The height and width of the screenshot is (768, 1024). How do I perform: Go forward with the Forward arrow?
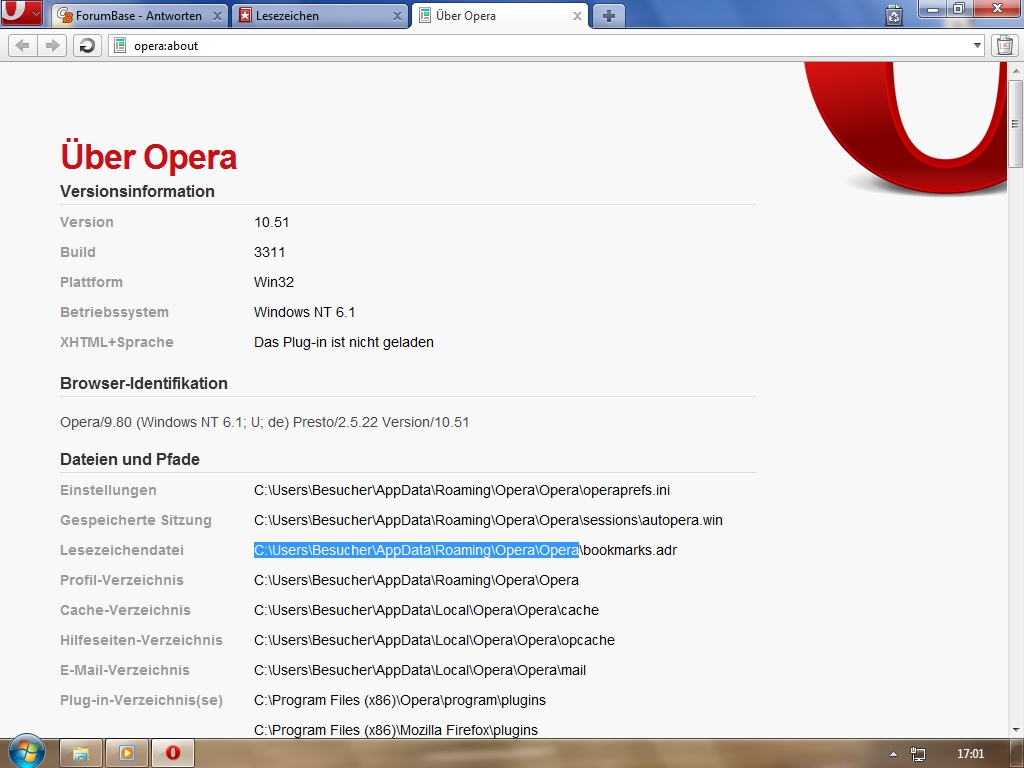[52, 46]
